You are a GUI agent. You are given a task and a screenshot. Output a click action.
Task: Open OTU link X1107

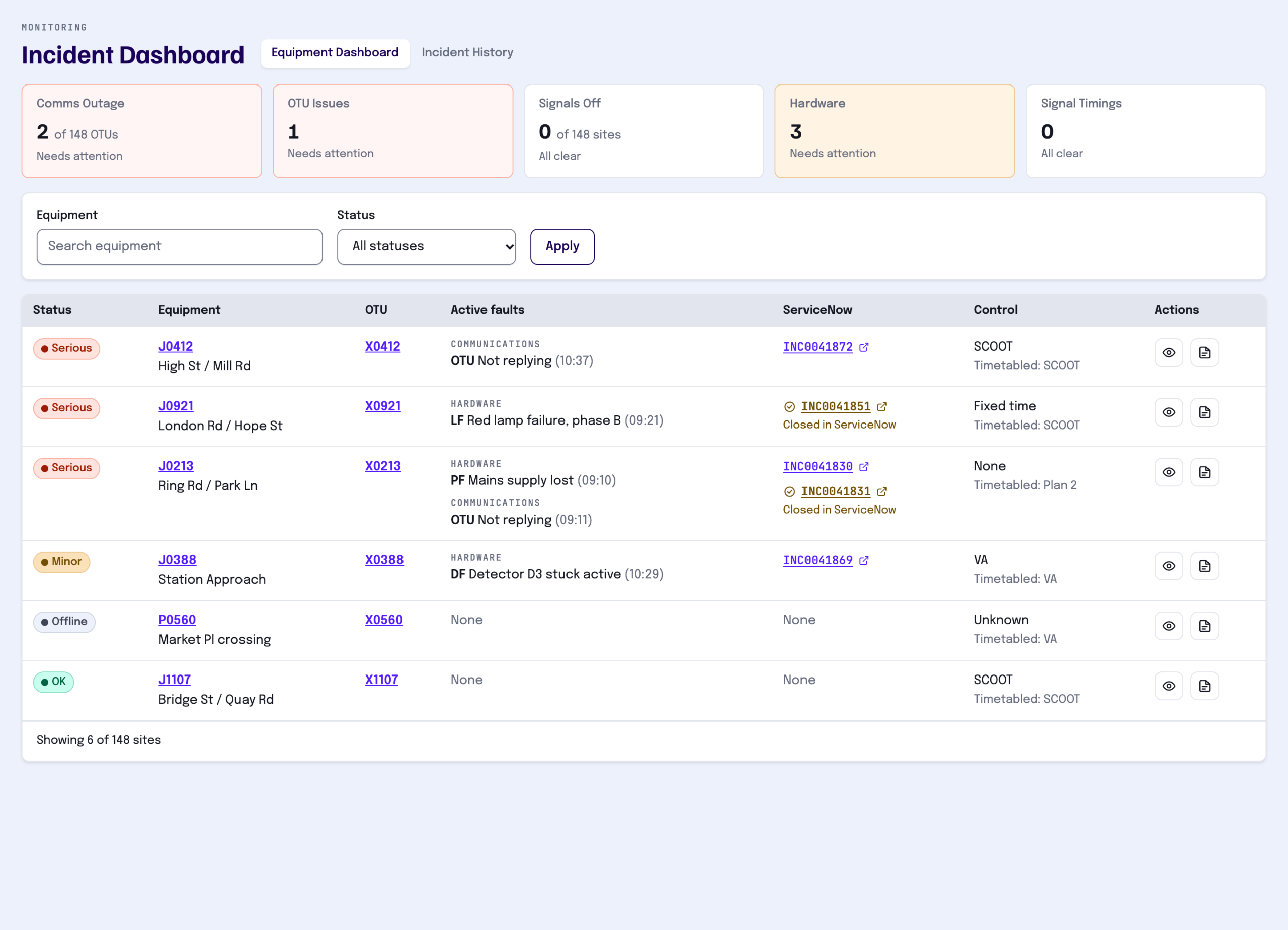click(382, 680)
